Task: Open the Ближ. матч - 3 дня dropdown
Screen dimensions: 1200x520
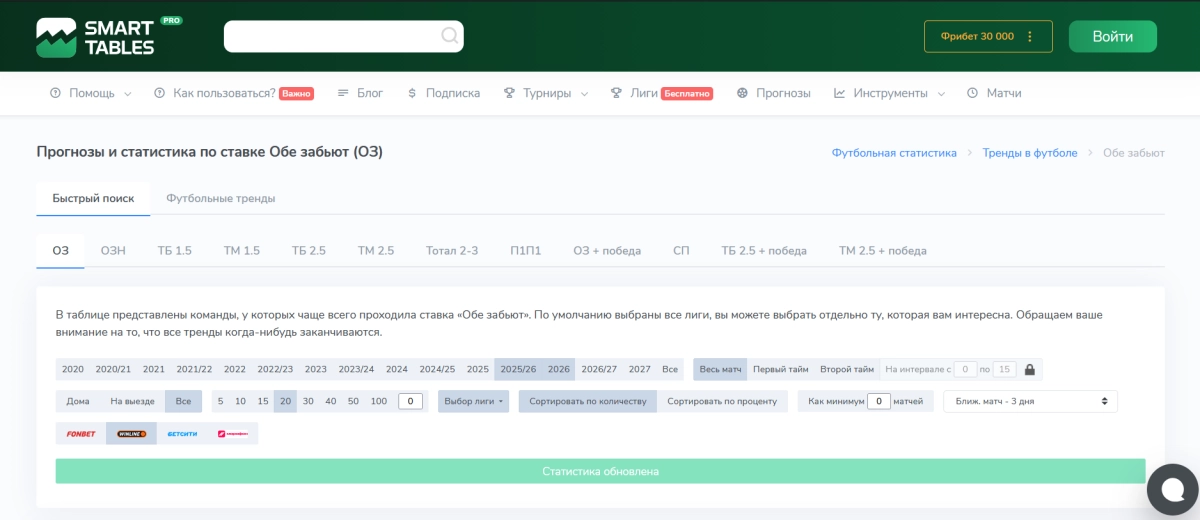Action: (1031, 401)
